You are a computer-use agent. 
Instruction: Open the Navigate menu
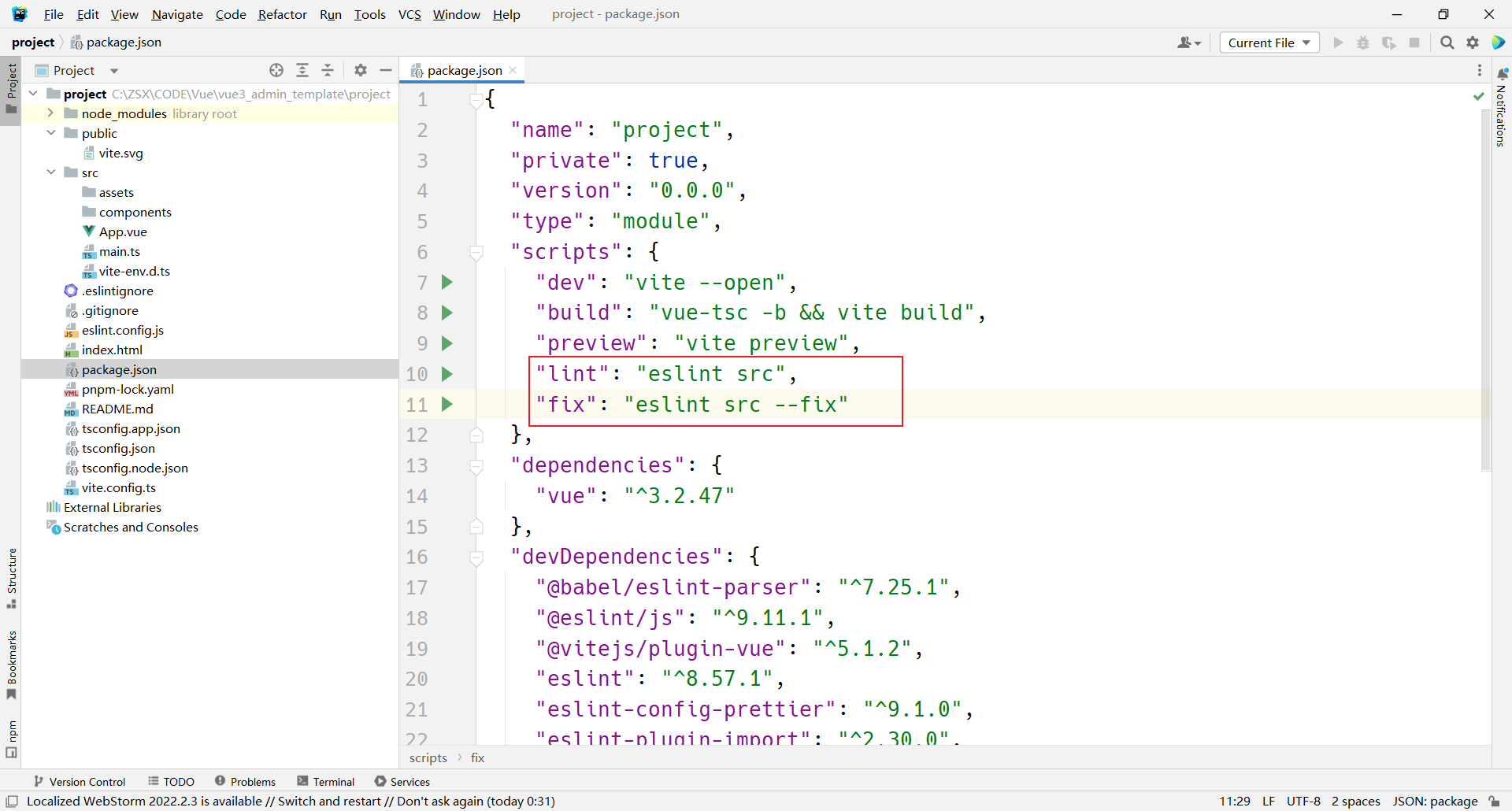177,14
